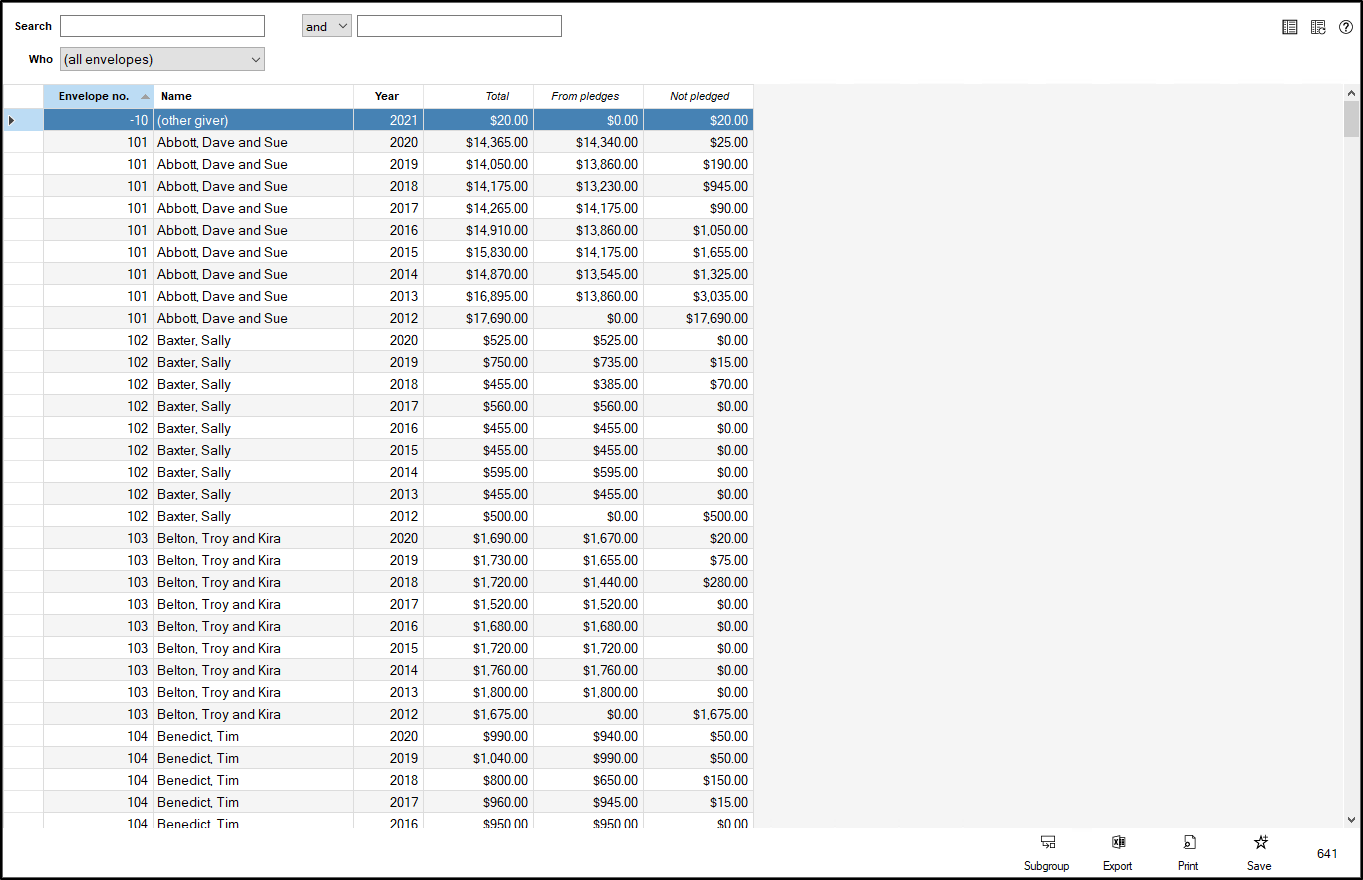Select Baxter, Sally 2020 row
Image resolution: width=1363 pixels, height=880 pixels.
click(252, 340)
